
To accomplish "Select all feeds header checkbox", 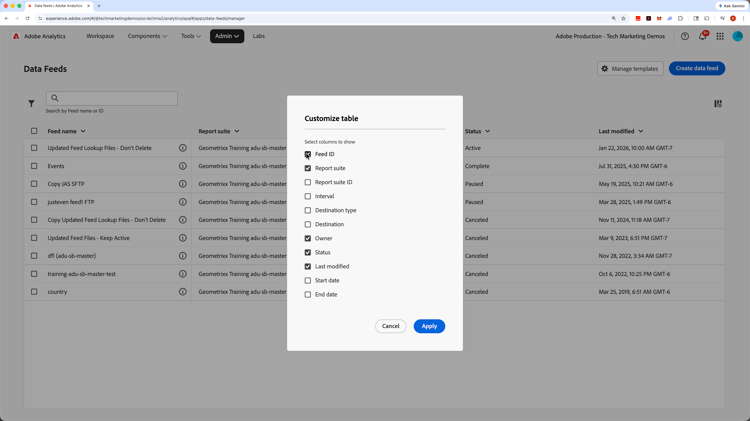I will (34, 131).
